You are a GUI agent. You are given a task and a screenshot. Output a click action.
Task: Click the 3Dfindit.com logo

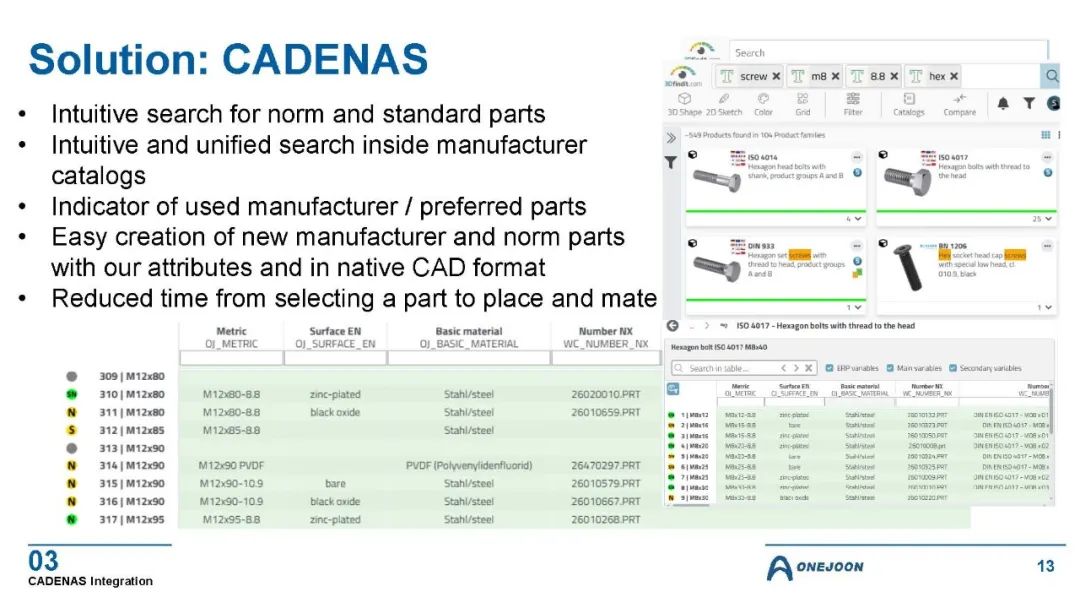tap(683, 75)
